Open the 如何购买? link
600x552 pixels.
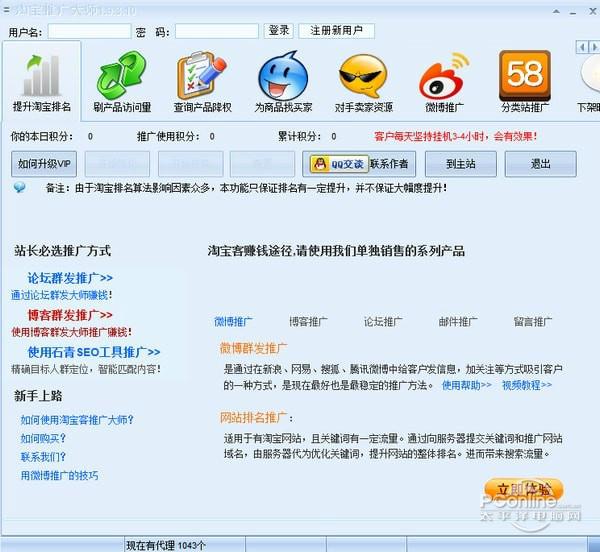coord(43,438)
